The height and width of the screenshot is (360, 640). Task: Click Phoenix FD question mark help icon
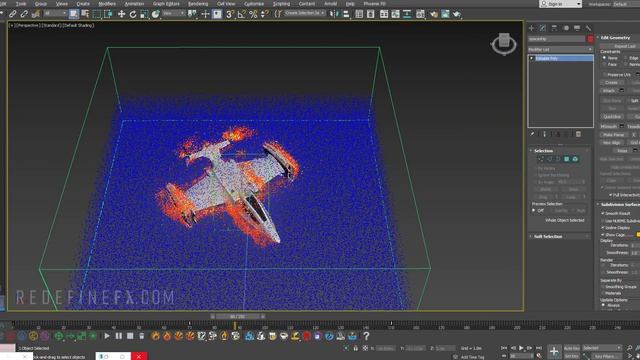pyautogui.click(x=366, y=336)
